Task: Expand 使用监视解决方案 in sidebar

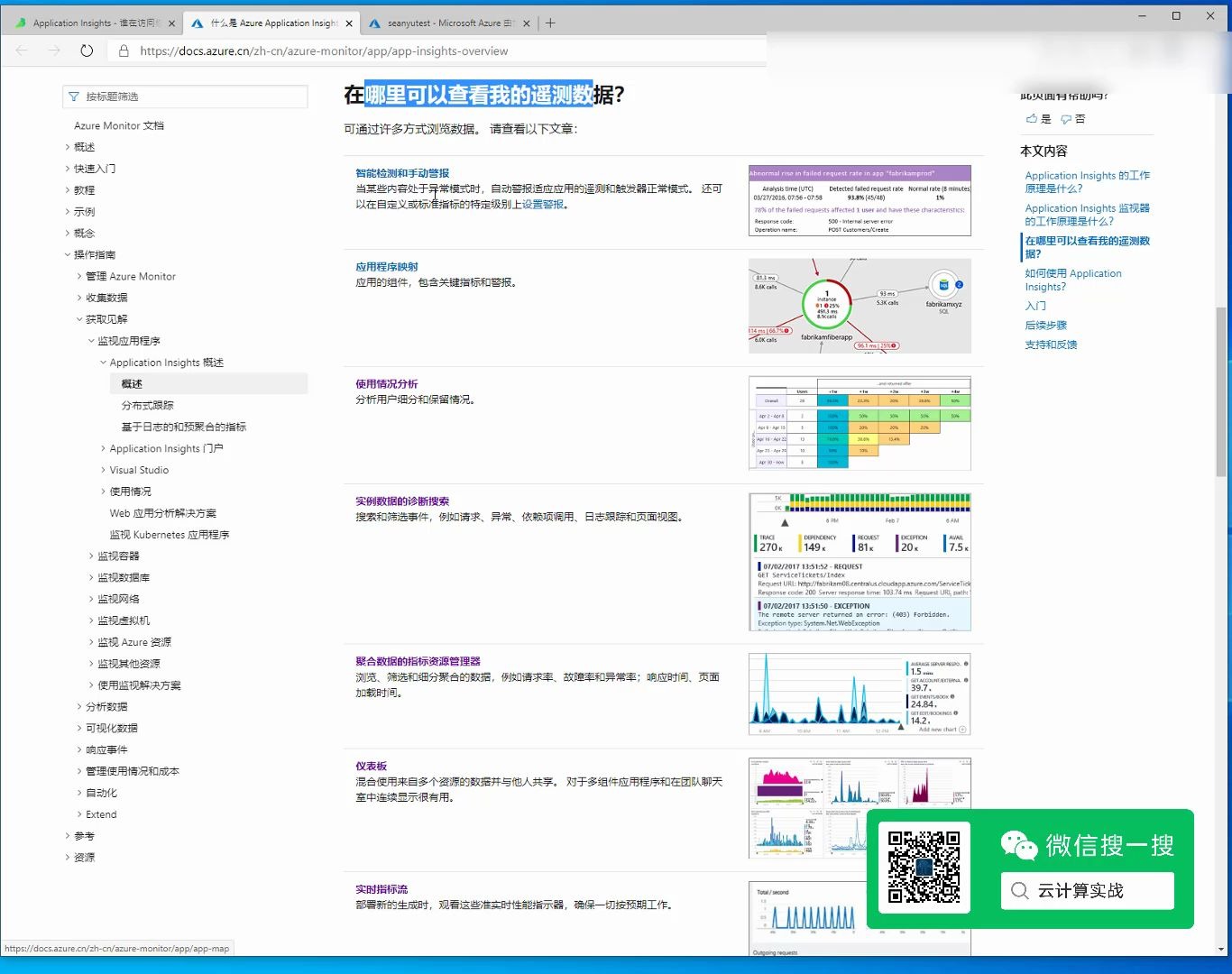Action: 91,685
